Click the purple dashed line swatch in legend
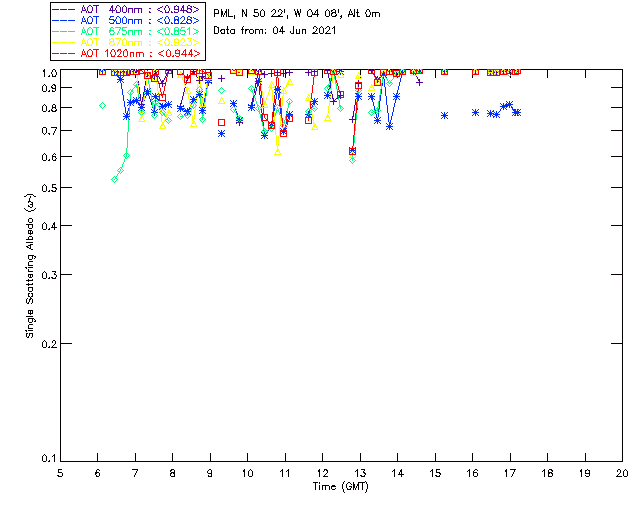The width and height of the screenshot is (640, 512). coord(65,9)
